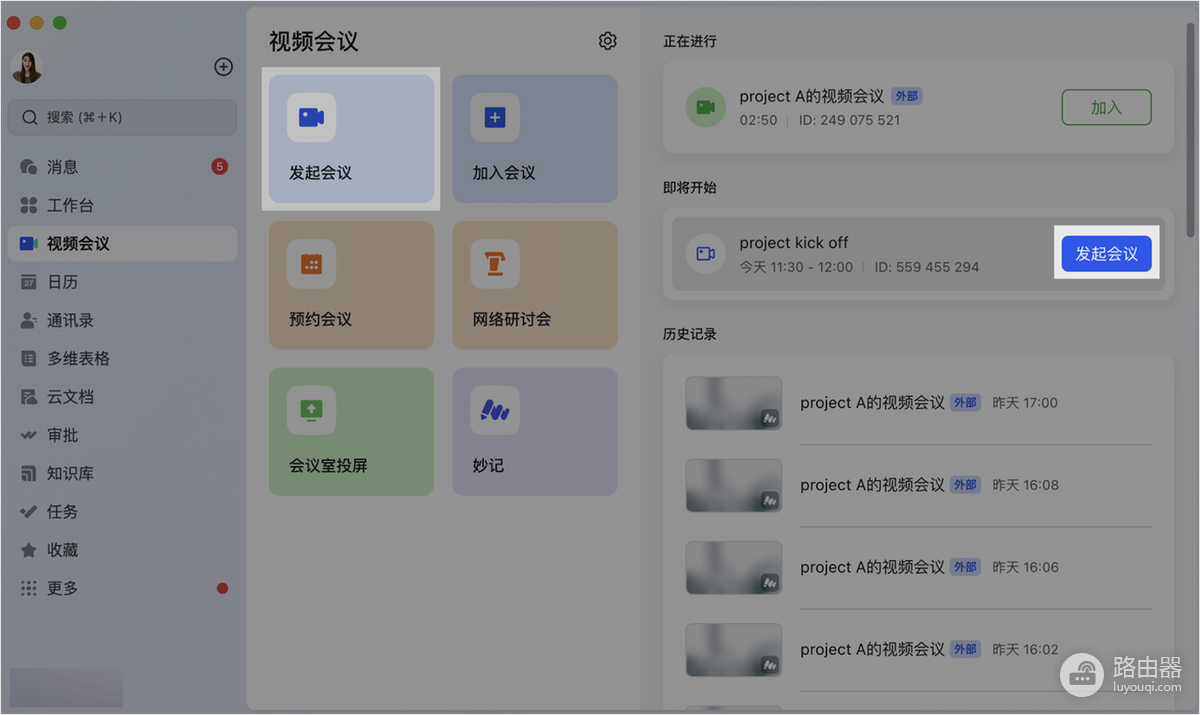
Task: Click the project kick off meeting title
Action: [x=794, y=243]
